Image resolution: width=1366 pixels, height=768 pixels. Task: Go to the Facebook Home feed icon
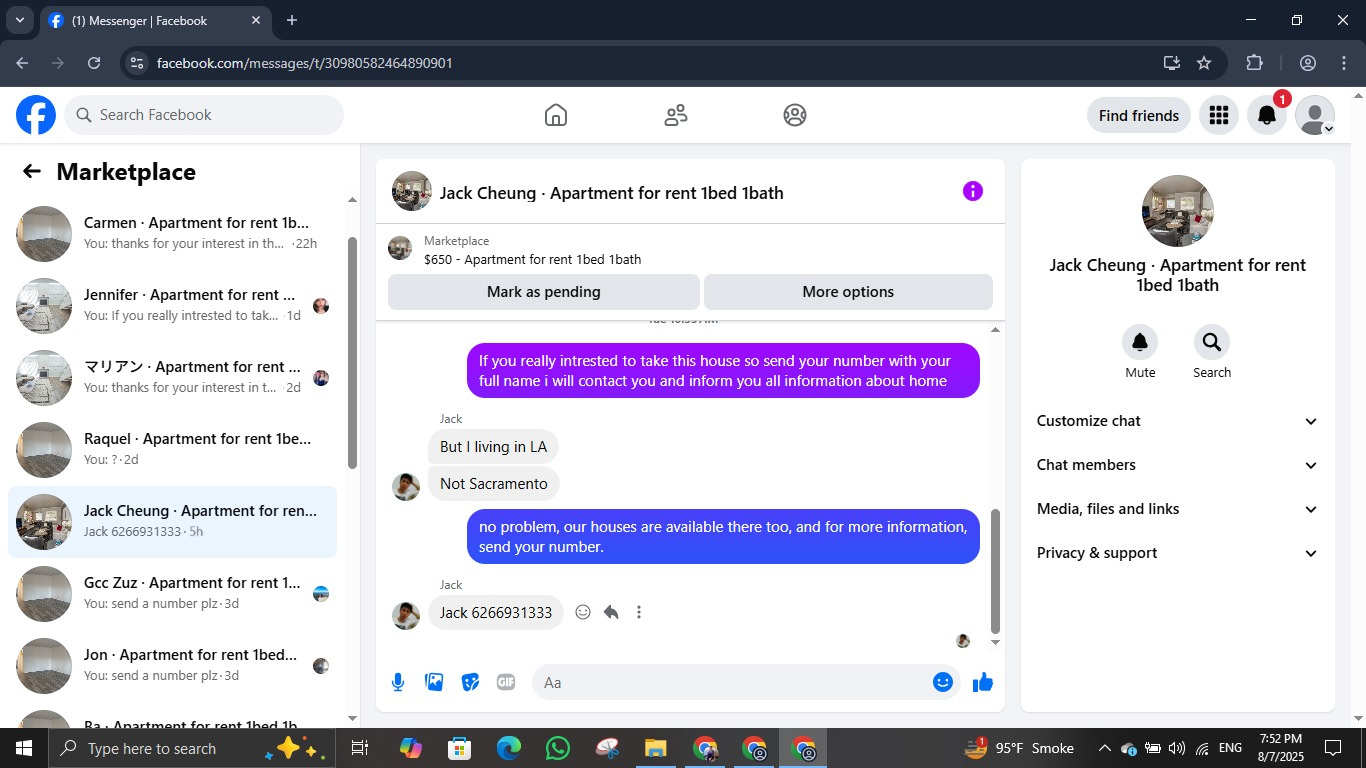556,115
